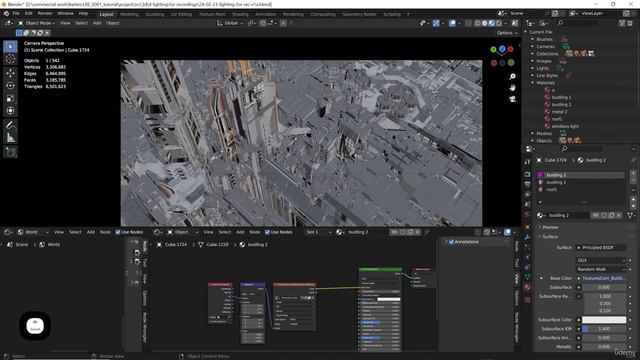640x360 pixels.
Task: Click the outliner filter funnel icon
Action: 622,23
